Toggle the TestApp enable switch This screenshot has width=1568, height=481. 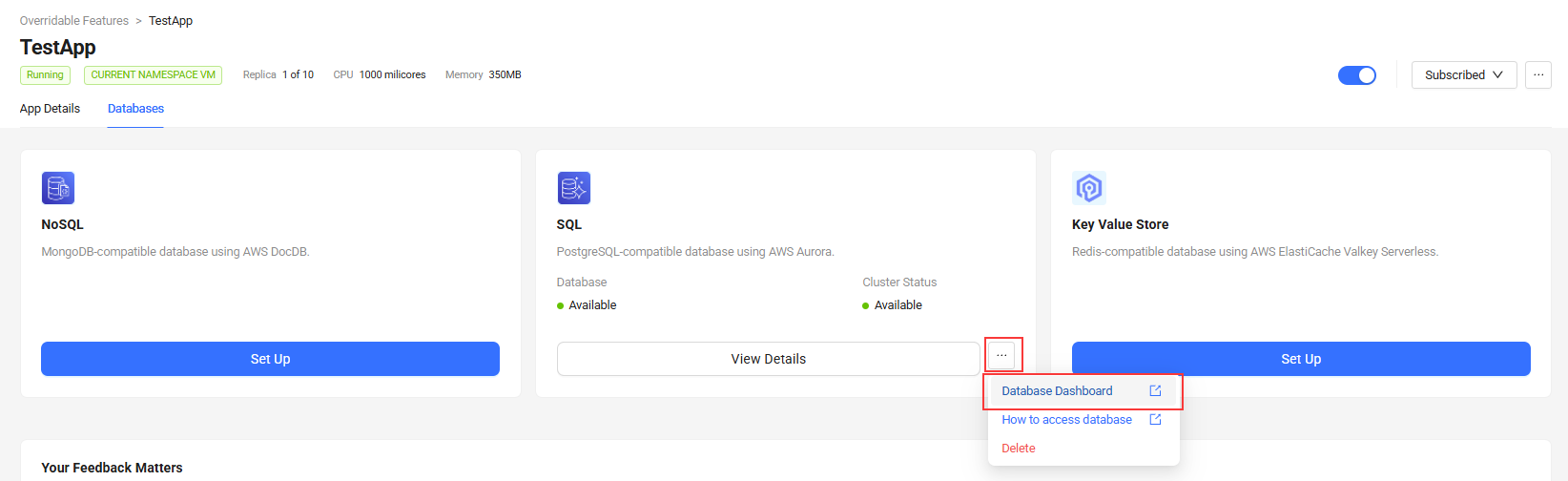tap(1357, 75)
